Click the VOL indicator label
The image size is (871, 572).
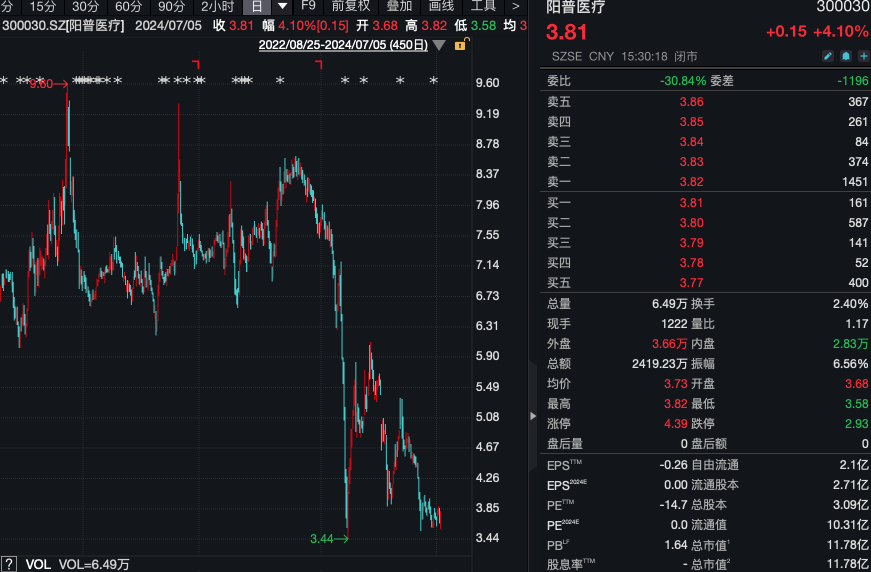tap(38, 564)
